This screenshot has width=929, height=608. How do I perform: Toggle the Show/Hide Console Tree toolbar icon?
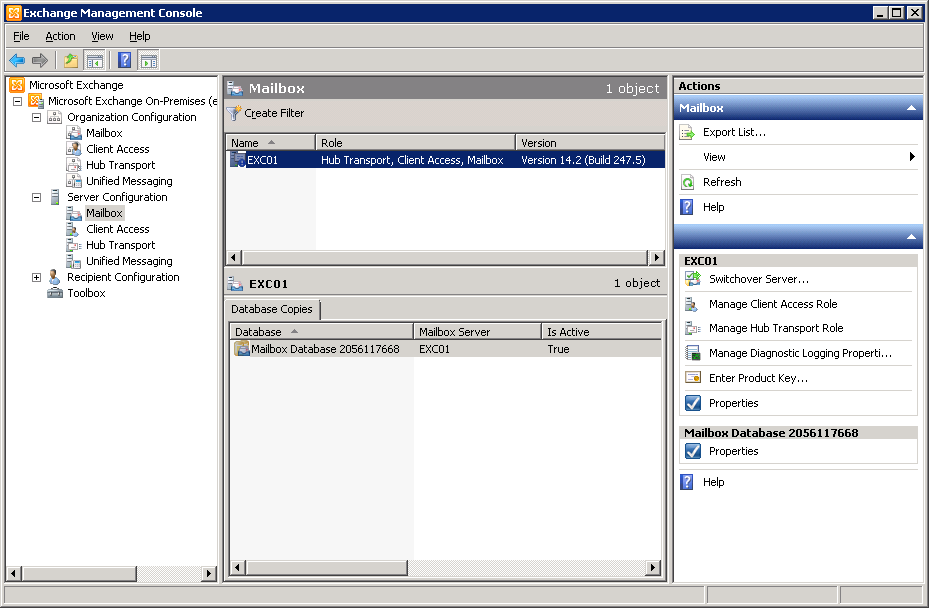tap(94, 60)
